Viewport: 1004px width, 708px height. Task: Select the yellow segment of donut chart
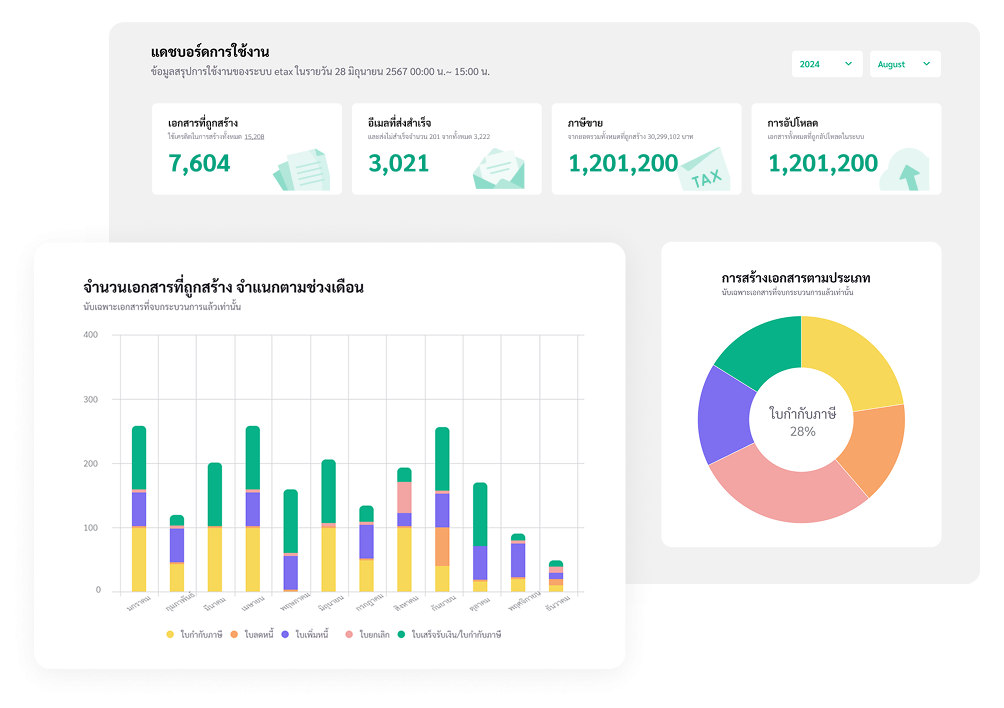pyautogui.click(x=856, y=360)
